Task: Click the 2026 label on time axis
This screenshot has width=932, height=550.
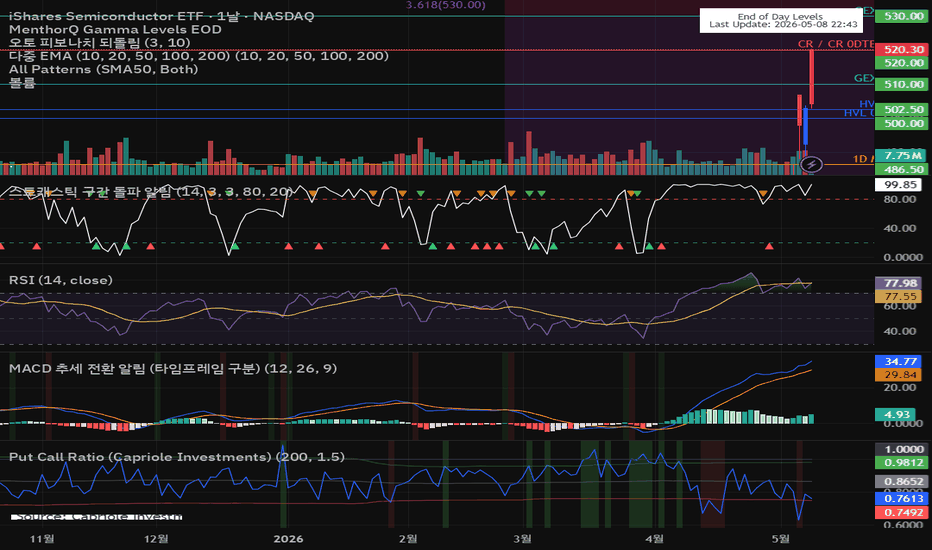Action: [x=288, y=539]
